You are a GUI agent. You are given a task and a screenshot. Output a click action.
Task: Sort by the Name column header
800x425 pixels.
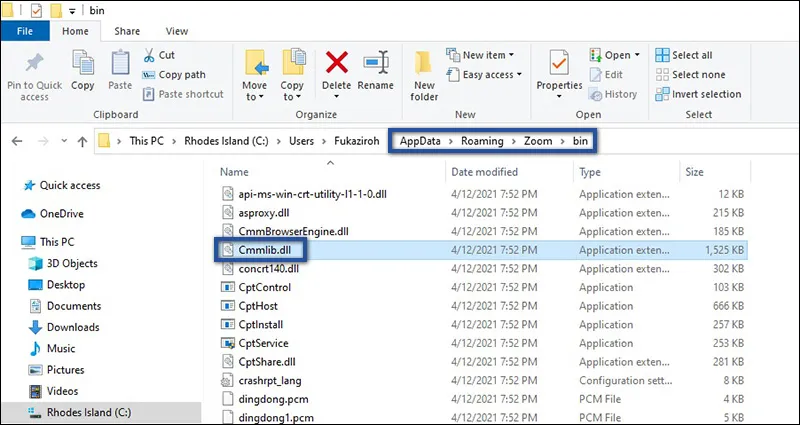pyautogui.click(x=234, y=172)
